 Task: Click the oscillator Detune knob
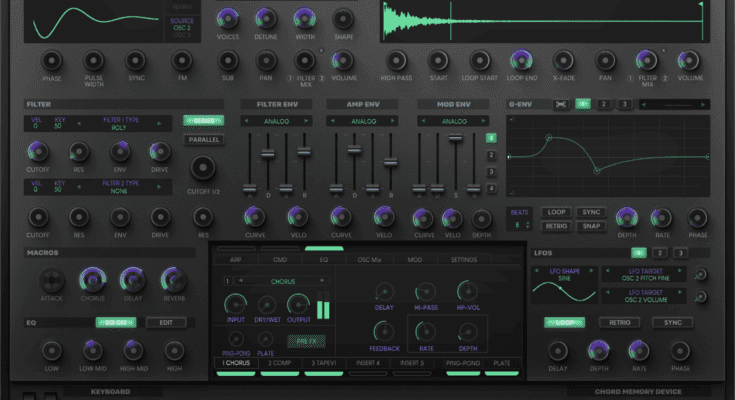pyautogui.click(x=266, y=18)
